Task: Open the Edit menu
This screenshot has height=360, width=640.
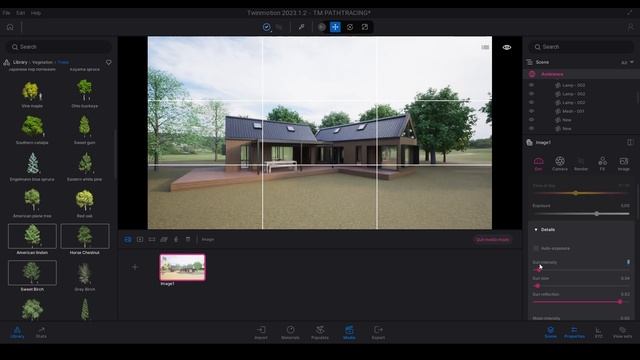Action: (20, 13)
